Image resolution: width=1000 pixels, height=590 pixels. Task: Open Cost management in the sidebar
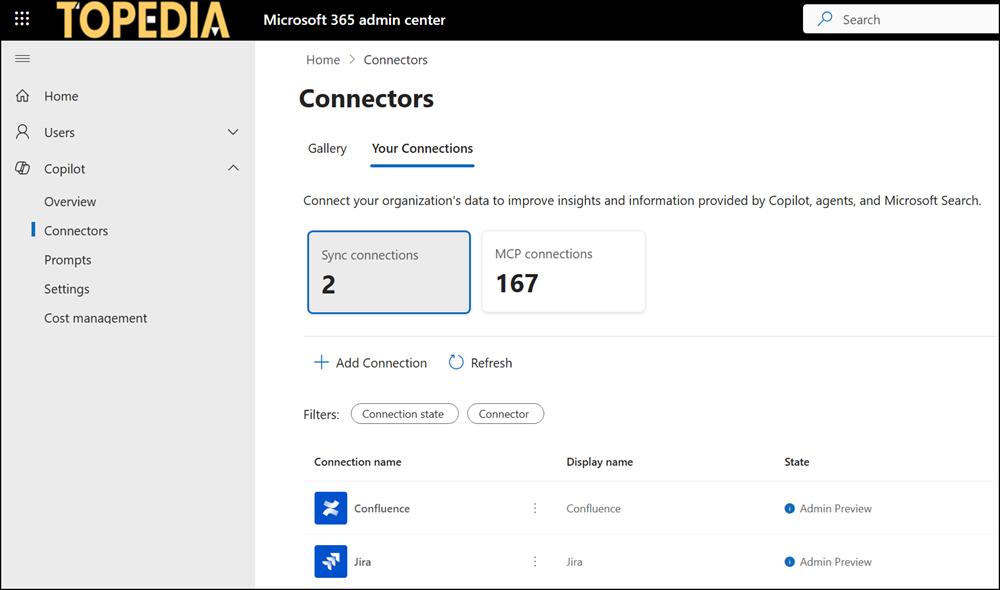click(95, 318)
